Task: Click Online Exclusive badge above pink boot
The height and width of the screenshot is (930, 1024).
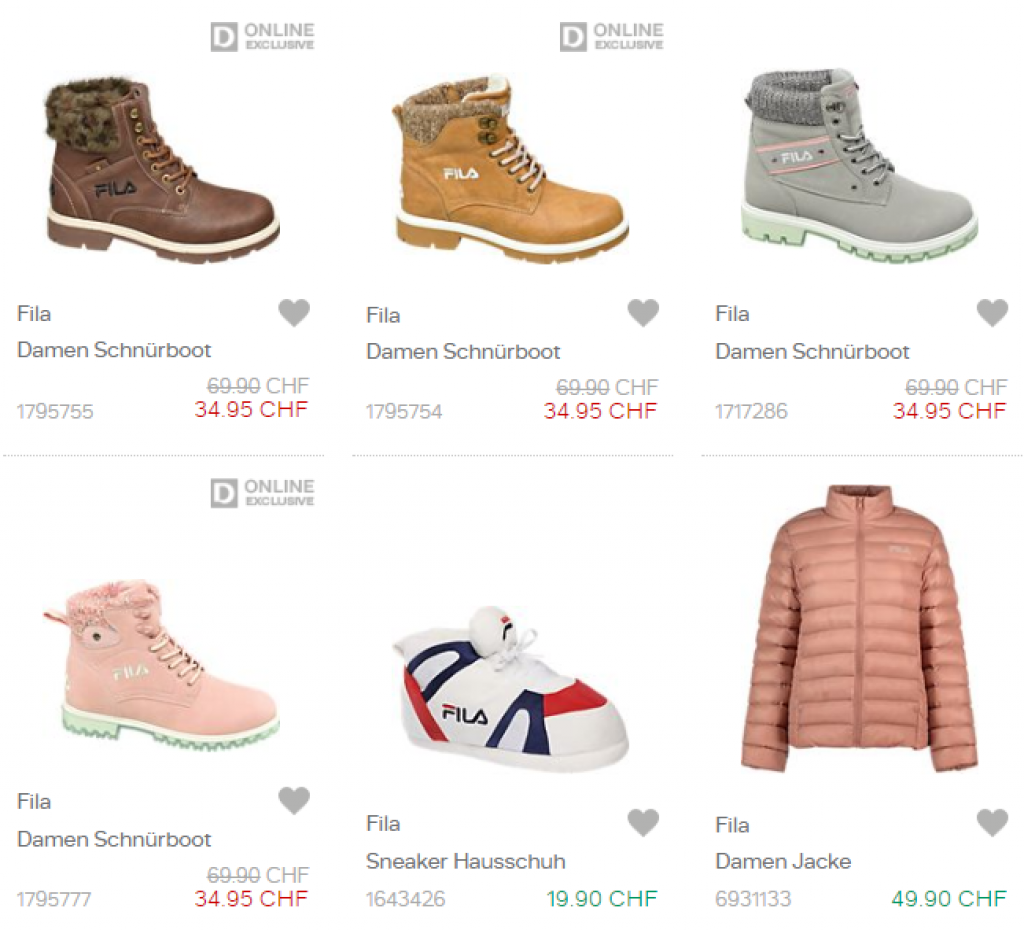Action: [263, 493]
